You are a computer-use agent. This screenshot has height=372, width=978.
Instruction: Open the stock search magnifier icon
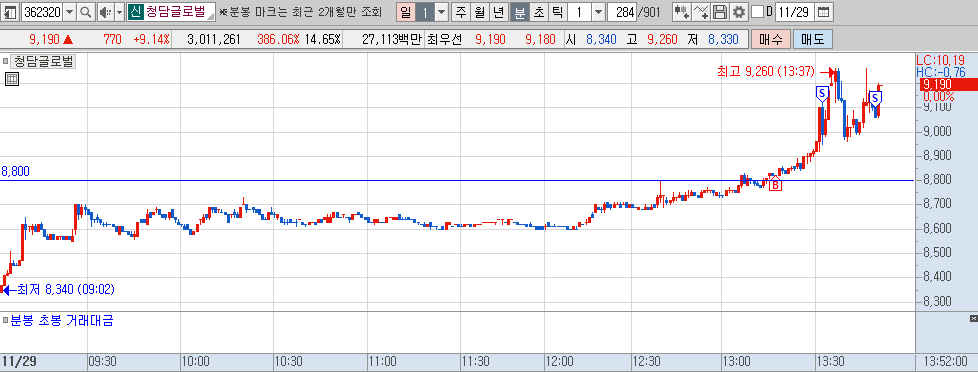[85, 11]
